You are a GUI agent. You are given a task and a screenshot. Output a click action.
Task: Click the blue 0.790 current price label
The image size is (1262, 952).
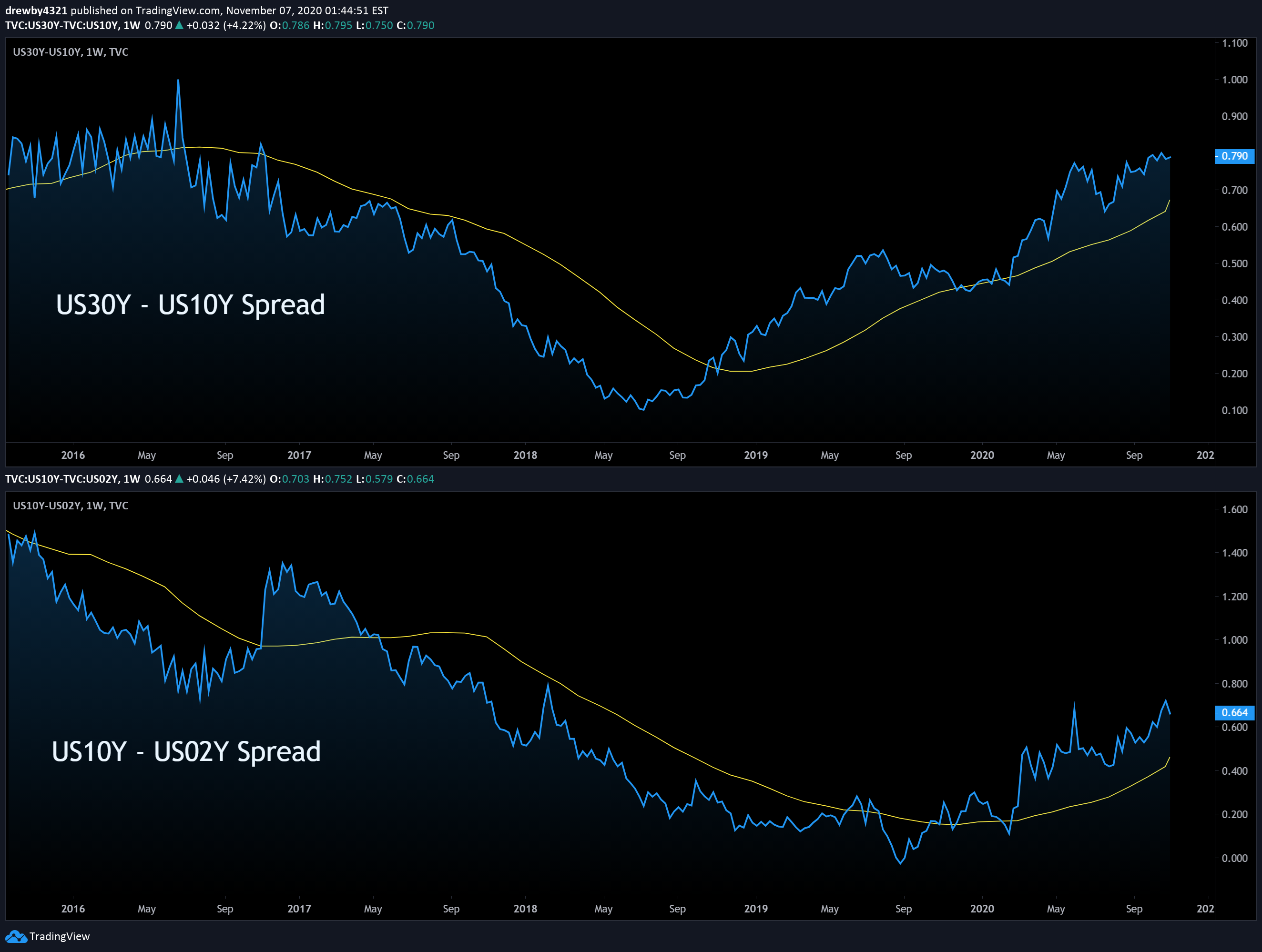point(1234,156)
